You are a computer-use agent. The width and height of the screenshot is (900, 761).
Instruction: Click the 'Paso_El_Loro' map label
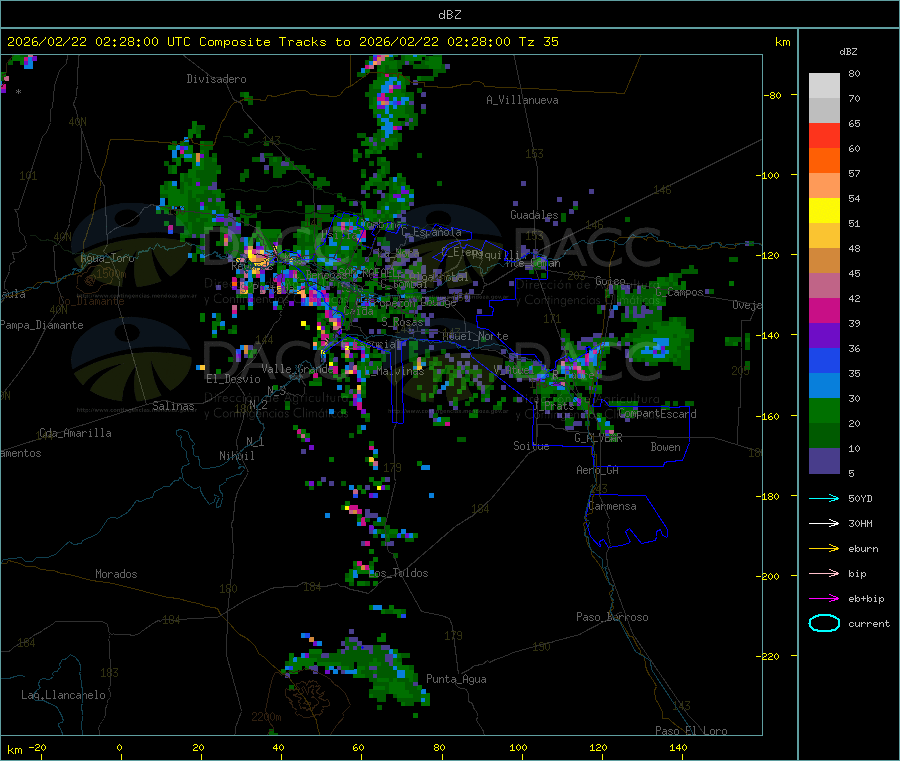[x=692, y=731]
